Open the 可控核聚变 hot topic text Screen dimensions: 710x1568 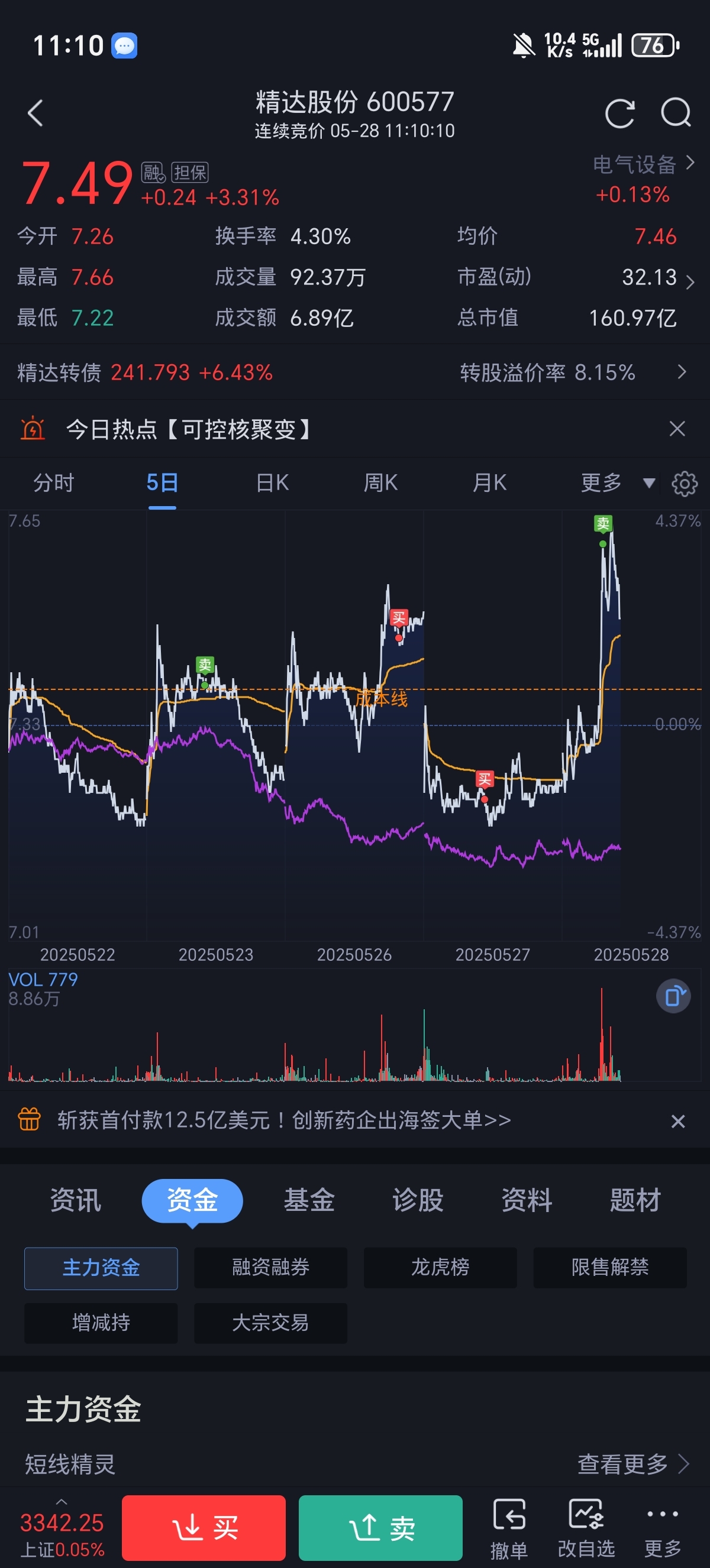pyautogui.click(x=189, y=430)
